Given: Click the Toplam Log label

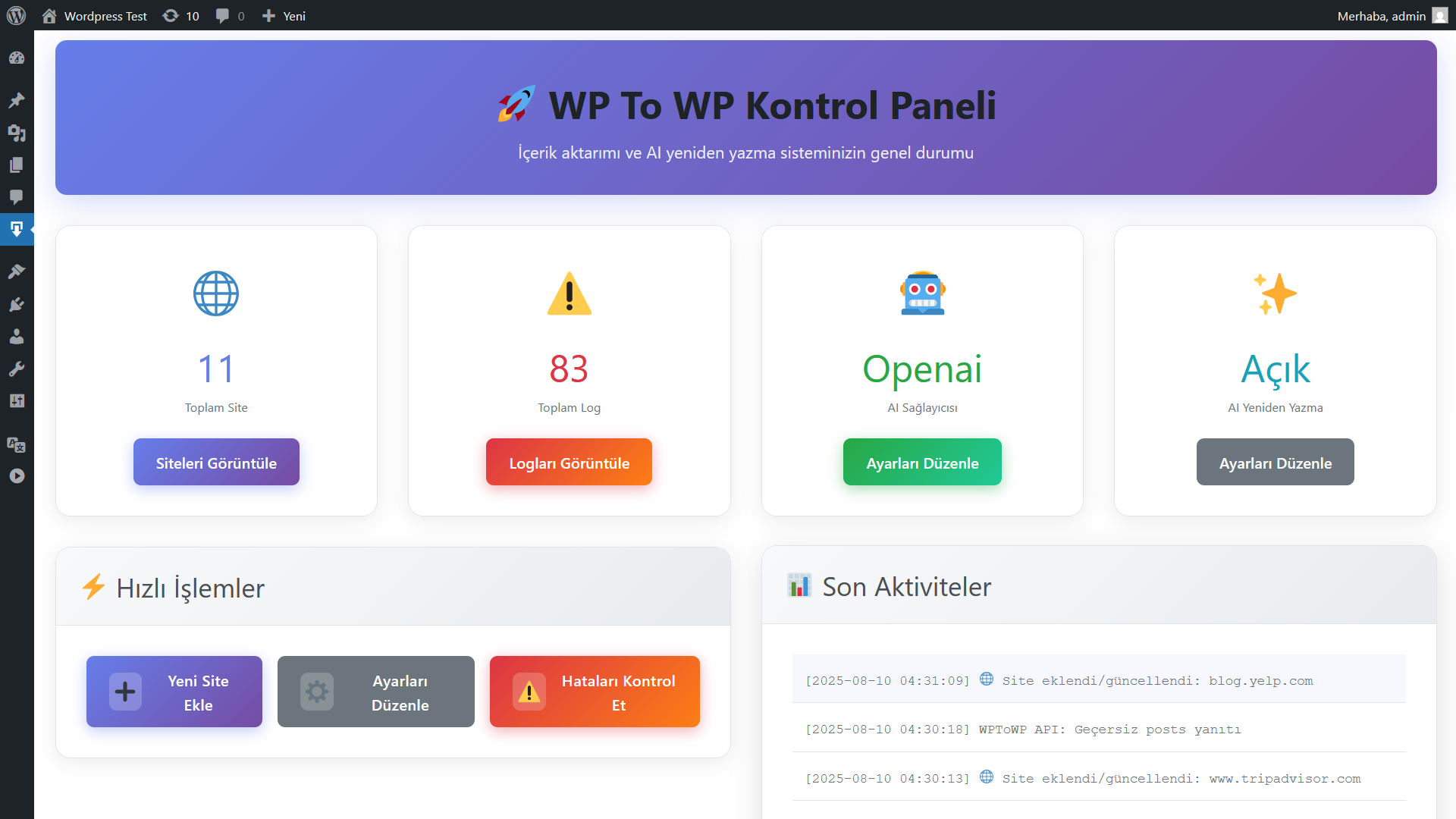Looking at the screenshot, I should coord(570,408).
